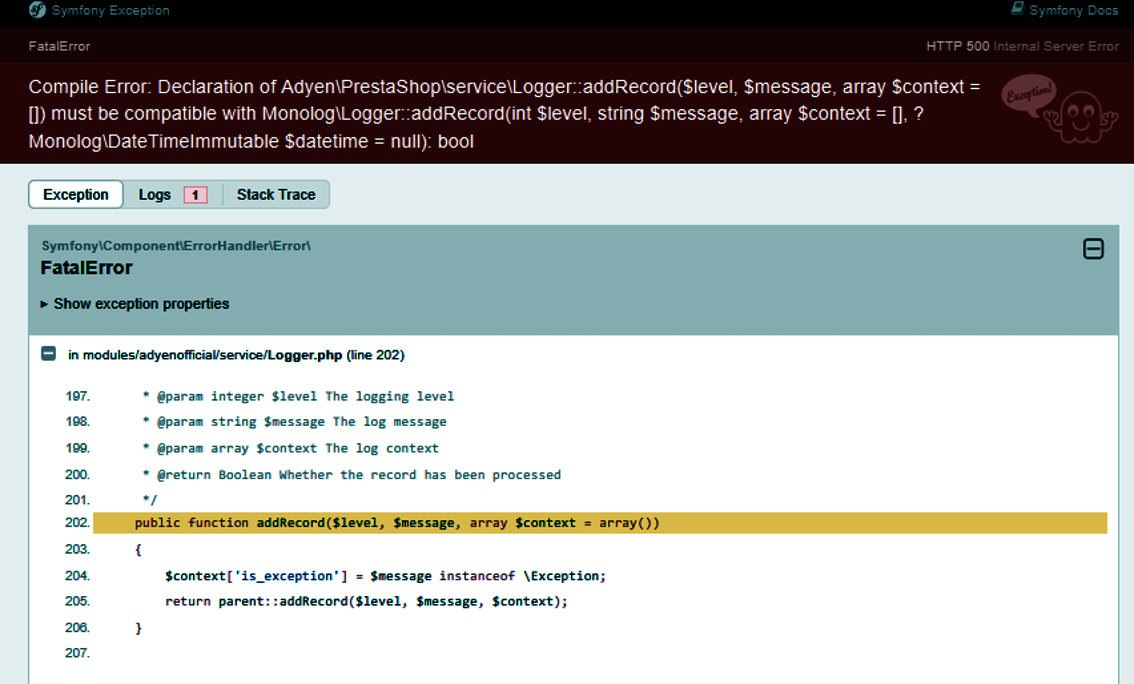Open the Stack Trace tab
Screen dimensions: 1134x684
(276, 194)
